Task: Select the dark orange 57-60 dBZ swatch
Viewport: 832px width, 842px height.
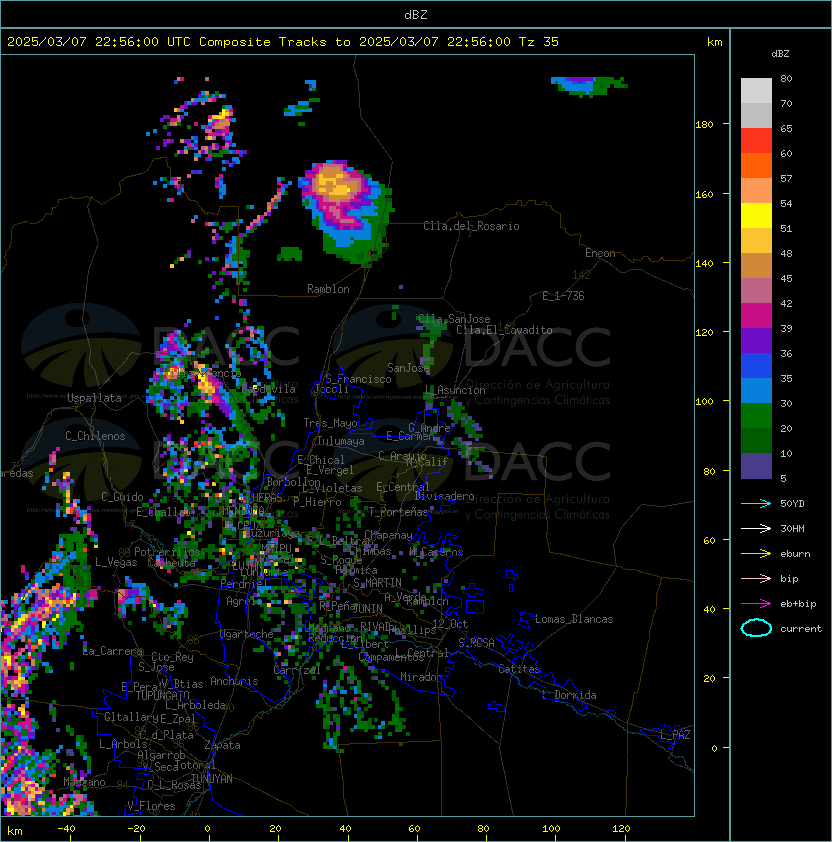Action: click(x=756, y=165)
